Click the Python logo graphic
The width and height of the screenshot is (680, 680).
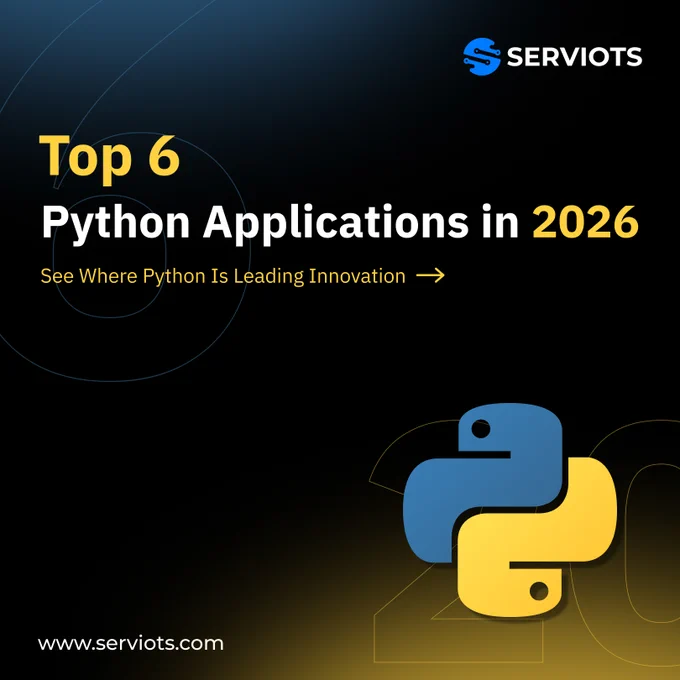pos(510,510)
